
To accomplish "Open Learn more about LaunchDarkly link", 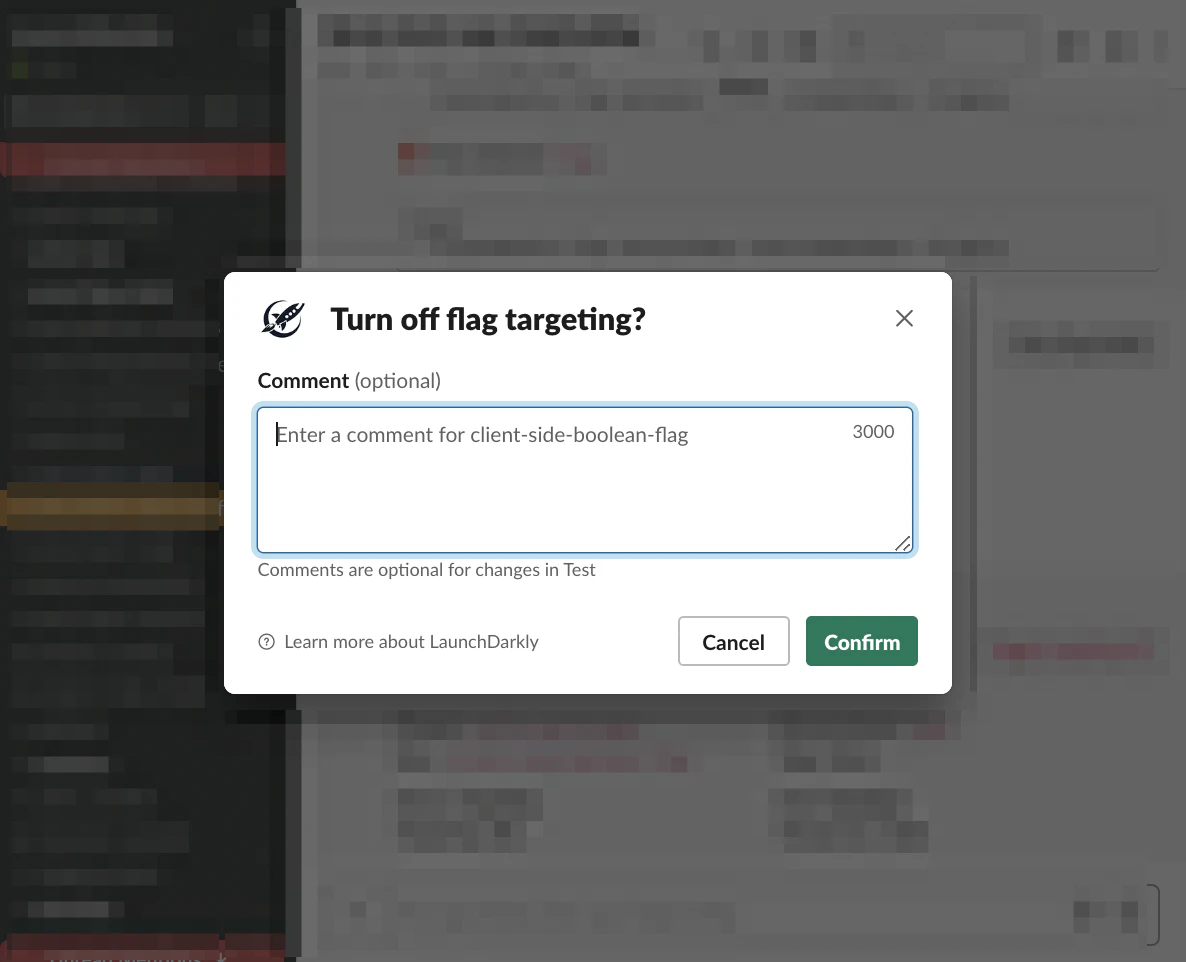I will tap(411, 642).
